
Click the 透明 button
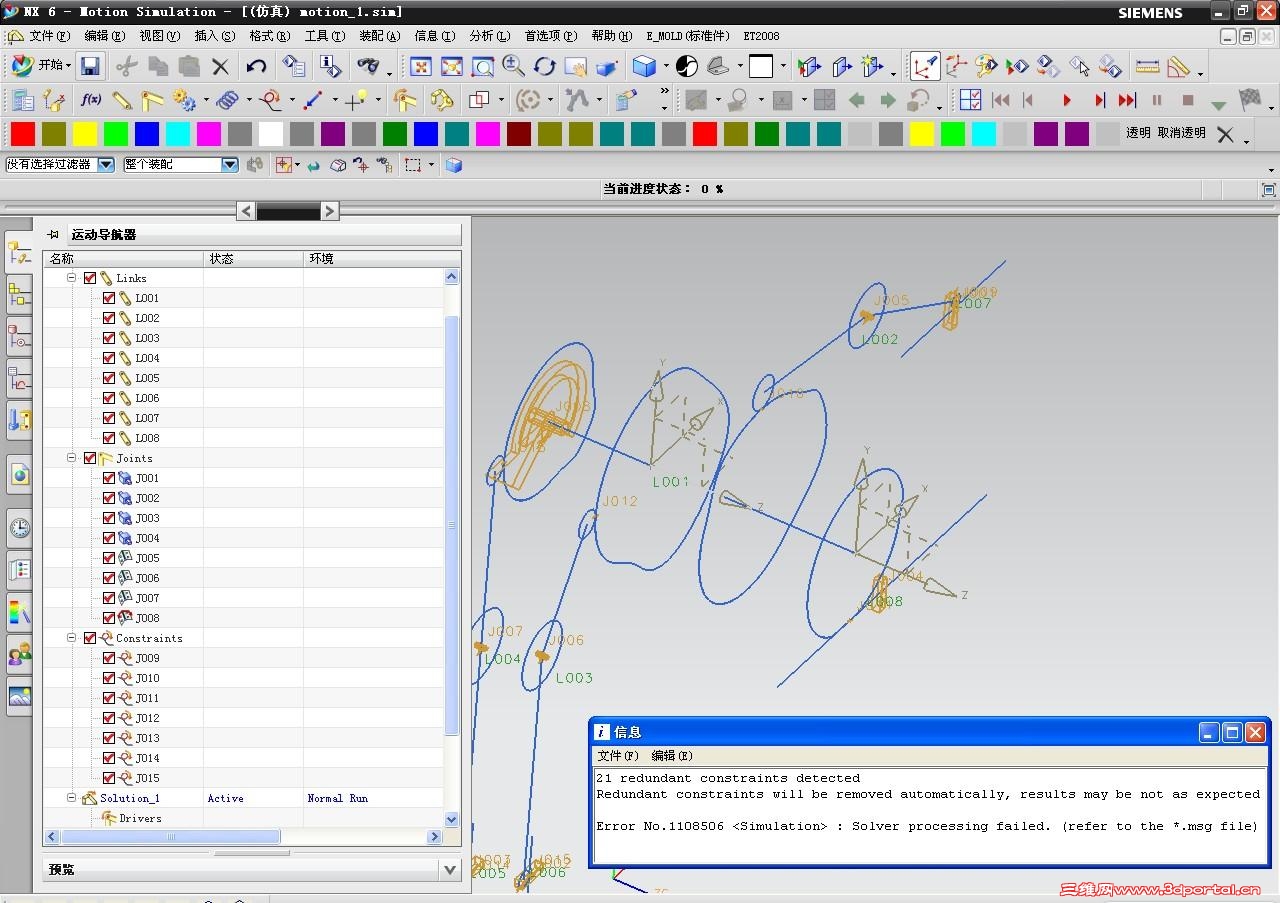click(1138, 133)
